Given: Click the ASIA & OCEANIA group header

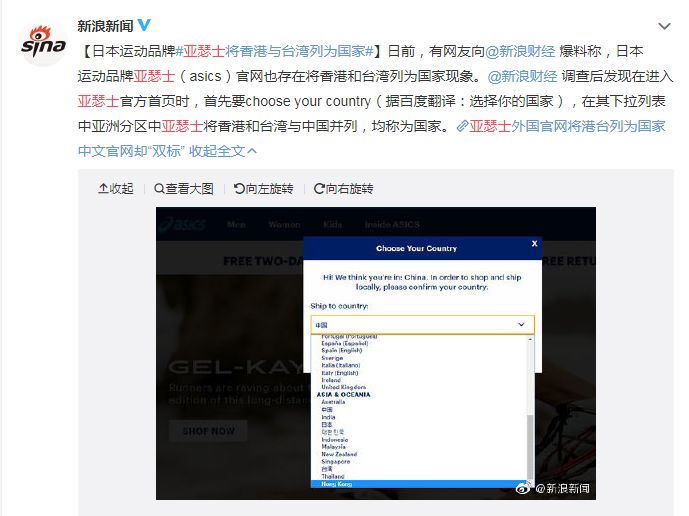Looking at the screenshot, I should 344,395.
